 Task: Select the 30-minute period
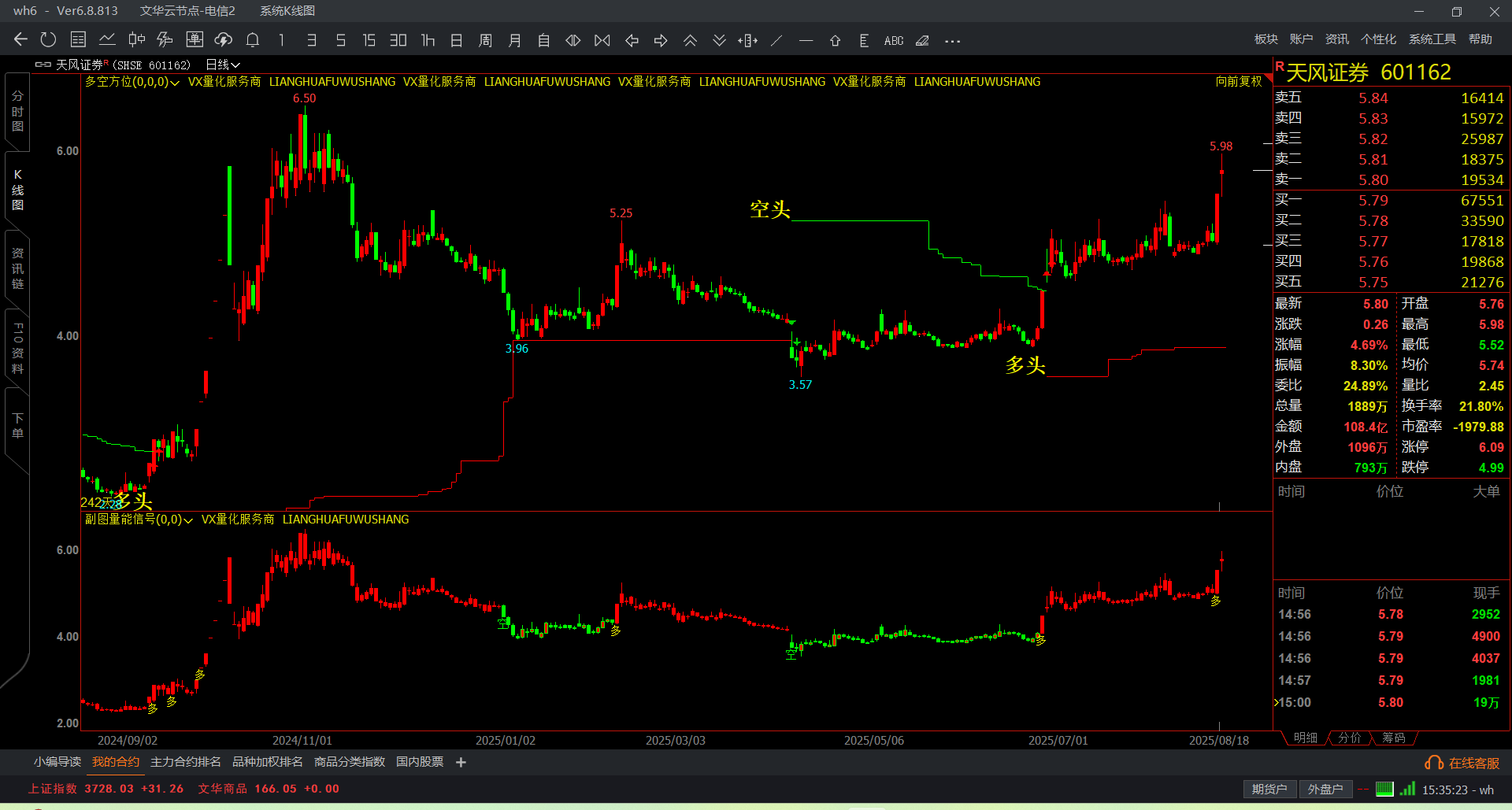(398, 40)
